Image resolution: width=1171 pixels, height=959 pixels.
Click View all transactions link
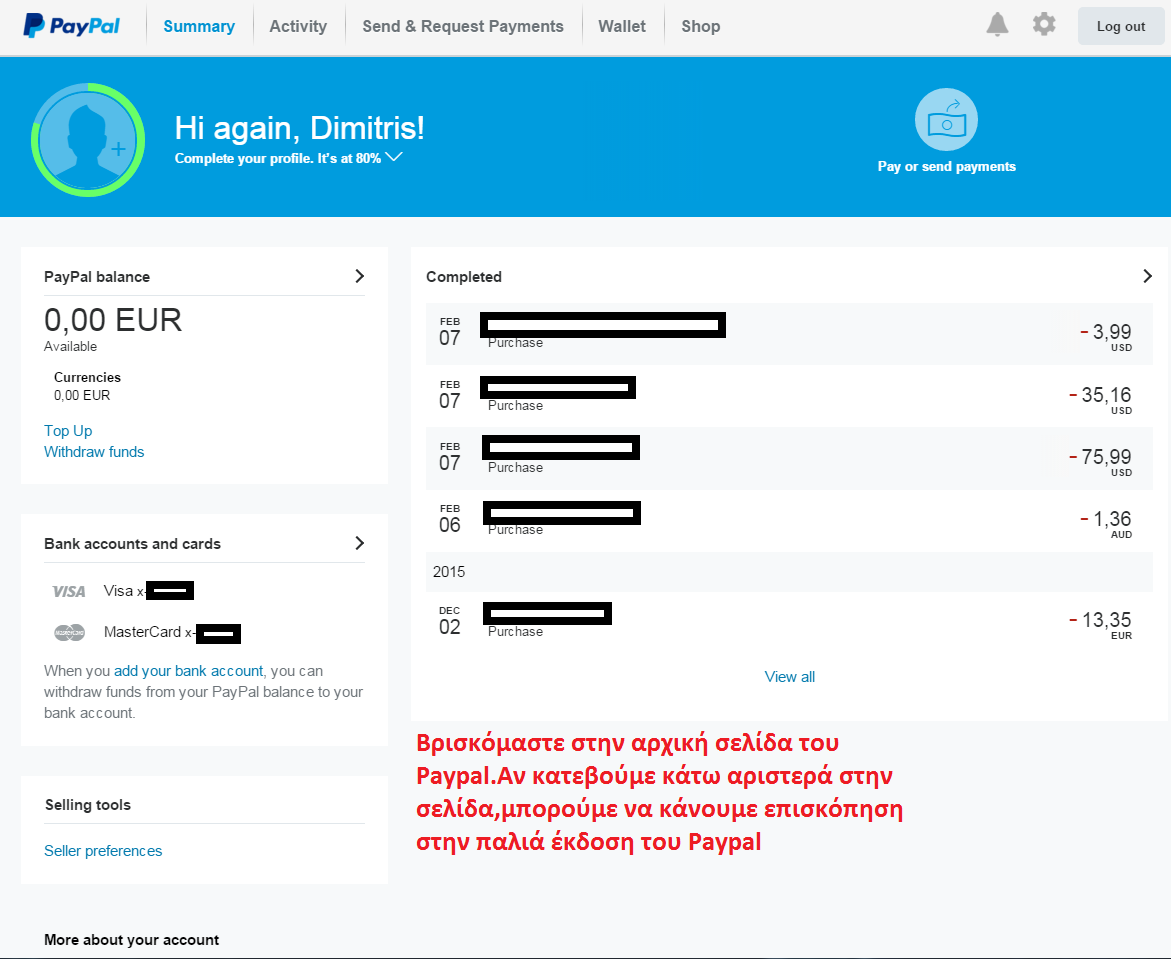(x=789, y=677)
